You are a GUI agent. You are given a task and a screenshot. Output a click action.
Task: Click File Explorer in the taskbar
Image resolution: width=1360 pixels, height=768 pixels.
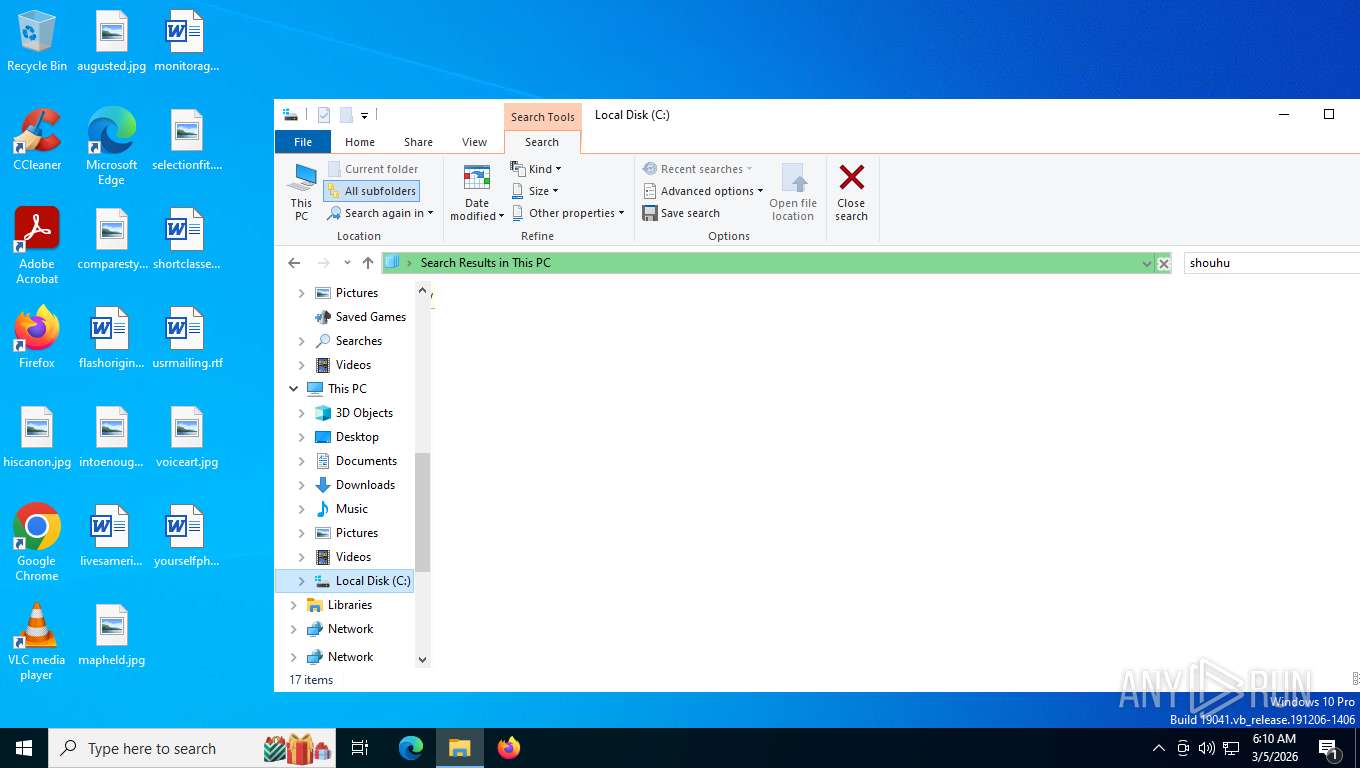pyautogui.click(x=460, y=747)
